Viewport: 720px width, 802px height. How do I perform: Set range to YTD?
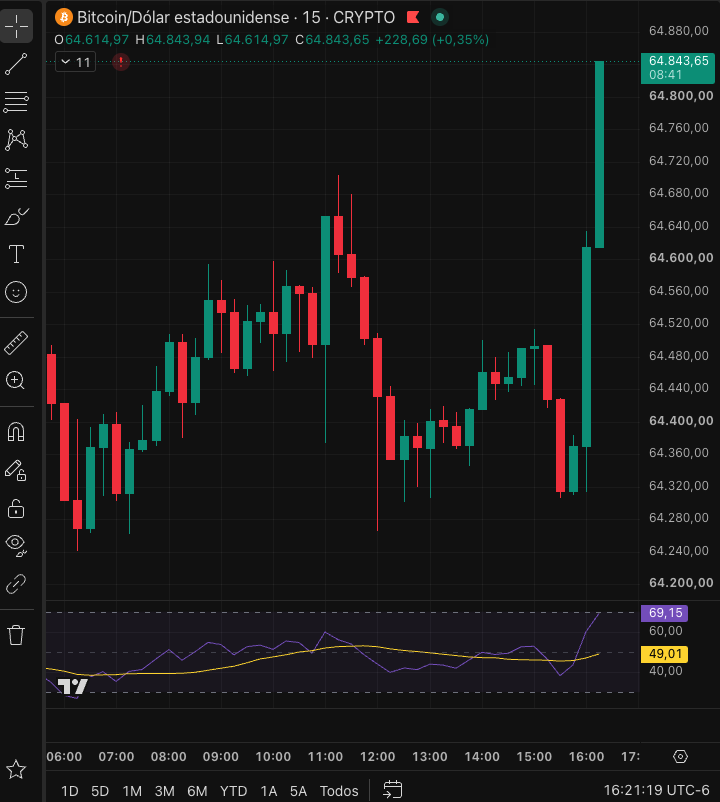pyautogui.click(x=234, y=791)
